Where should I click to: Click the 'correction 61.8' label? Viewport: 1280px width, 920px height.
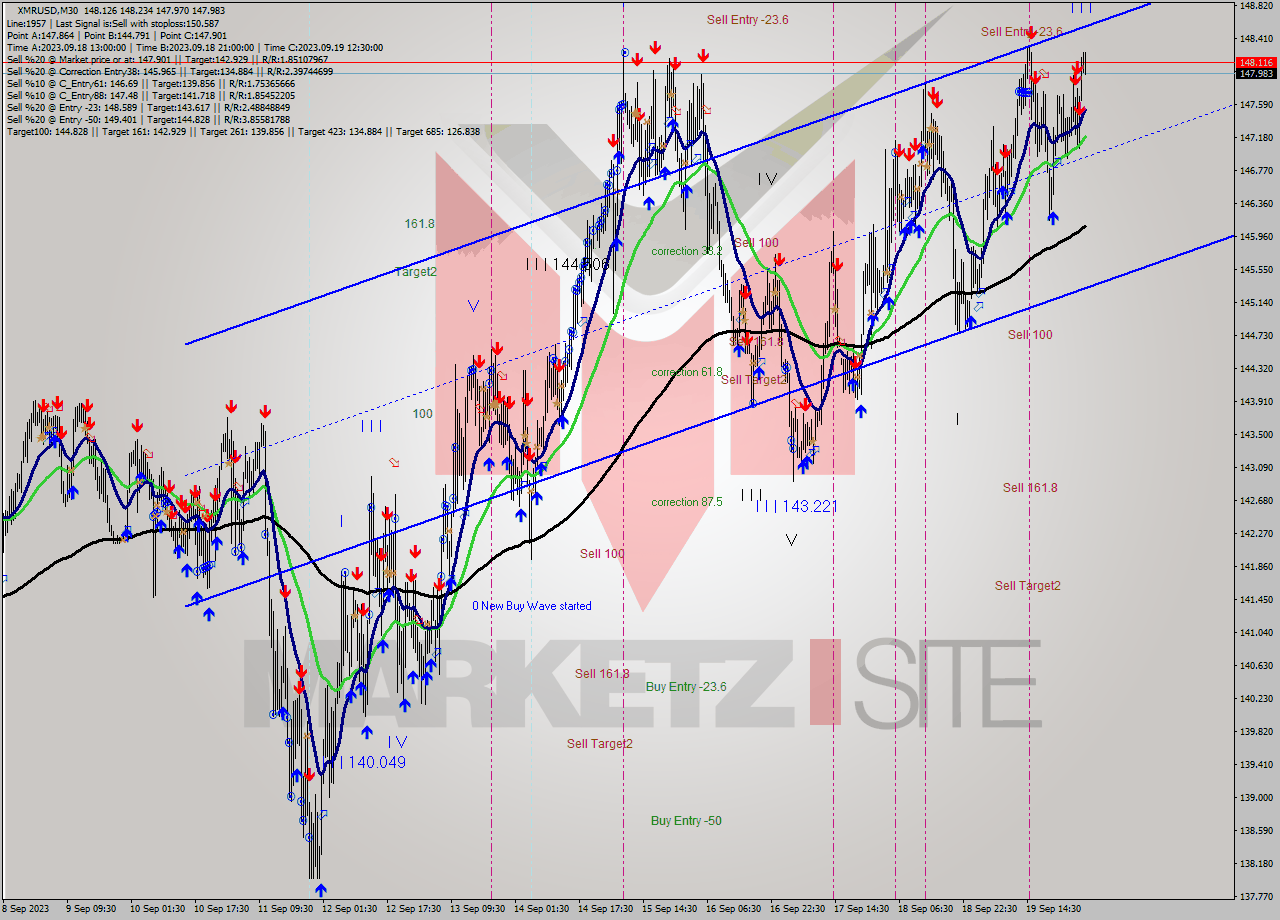(x=687, y=372)
